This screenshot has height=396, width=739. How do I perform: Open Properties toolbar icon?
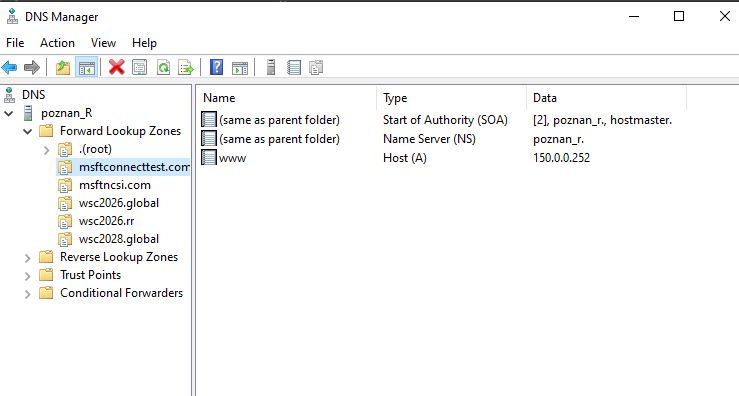[x=140, y=67]
